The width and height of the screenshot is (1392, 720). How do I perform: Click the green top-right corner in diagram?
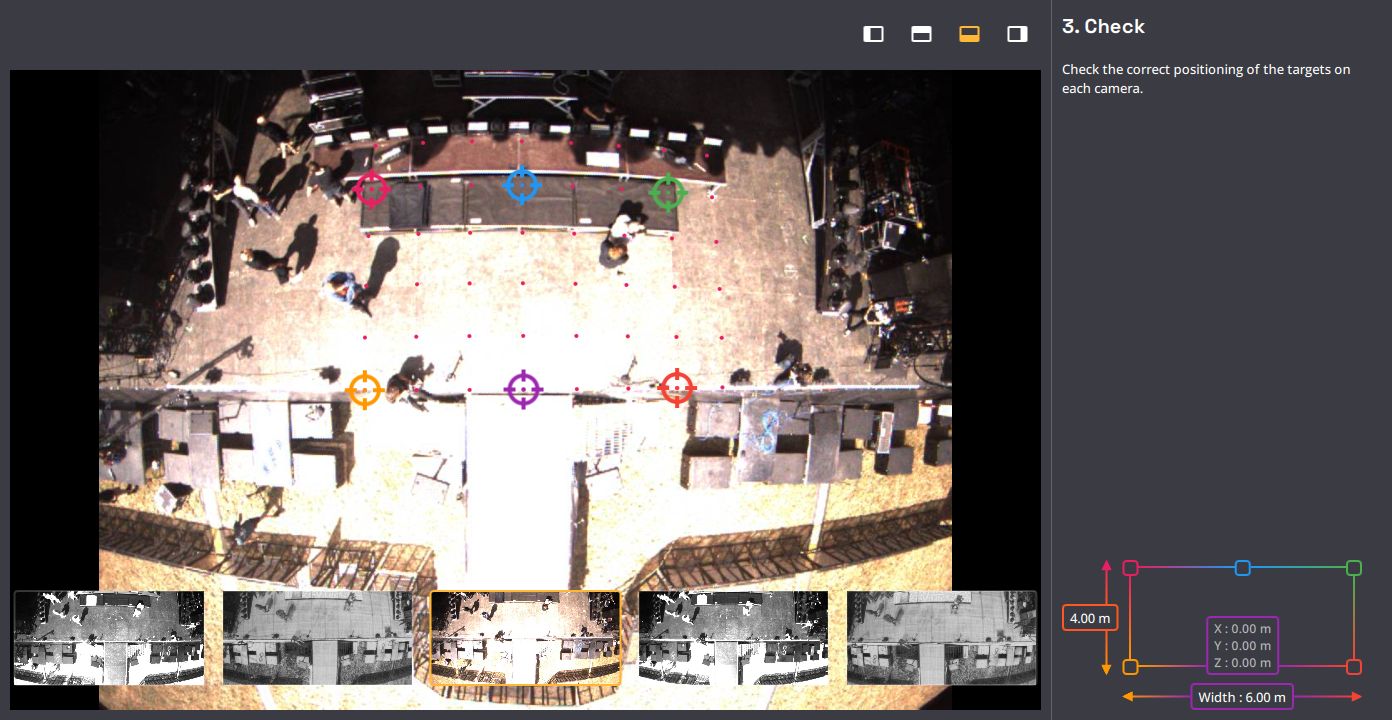1354,568
